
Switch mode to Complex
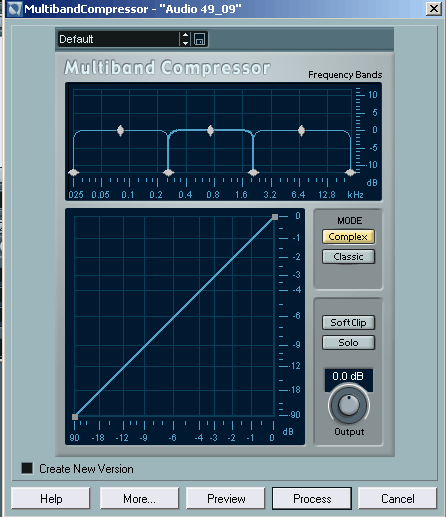coord(348,237)
